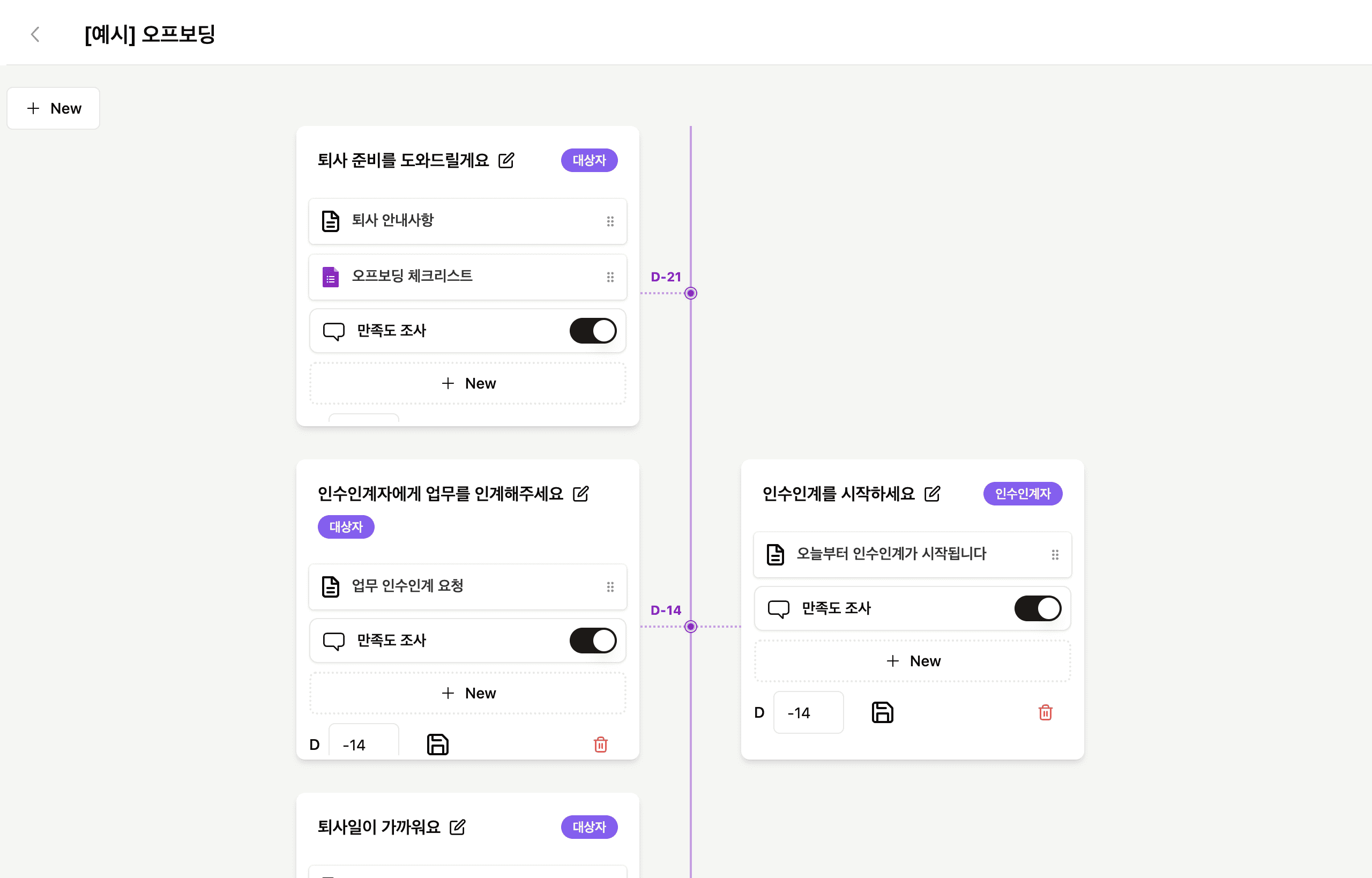Click the D-14 timeline marker dot
The height and width of the screenshot is (878, 1372).
691,627
